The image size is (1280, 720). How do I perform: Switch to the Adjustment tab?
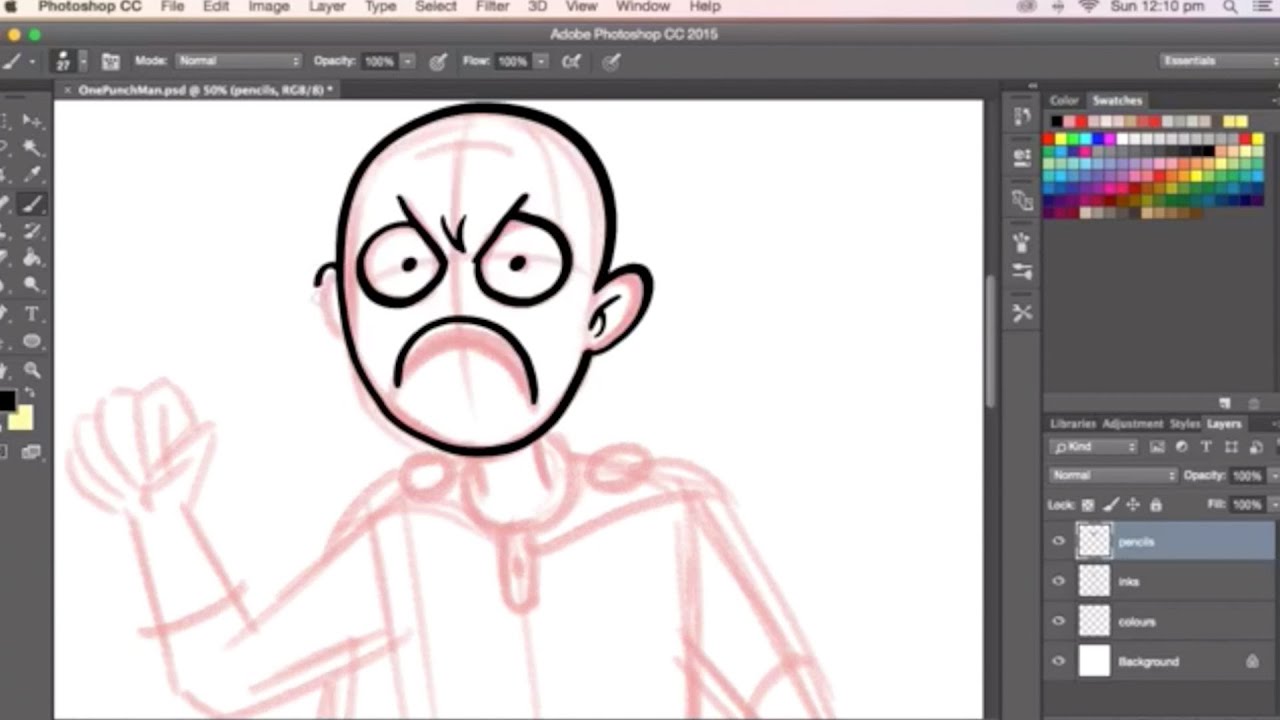[1133, 424]
